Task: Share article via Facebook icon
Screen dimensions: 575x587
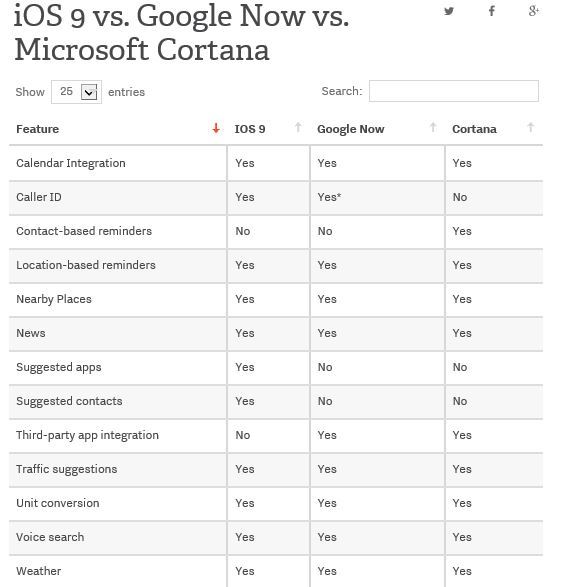Action: (492, 11)
